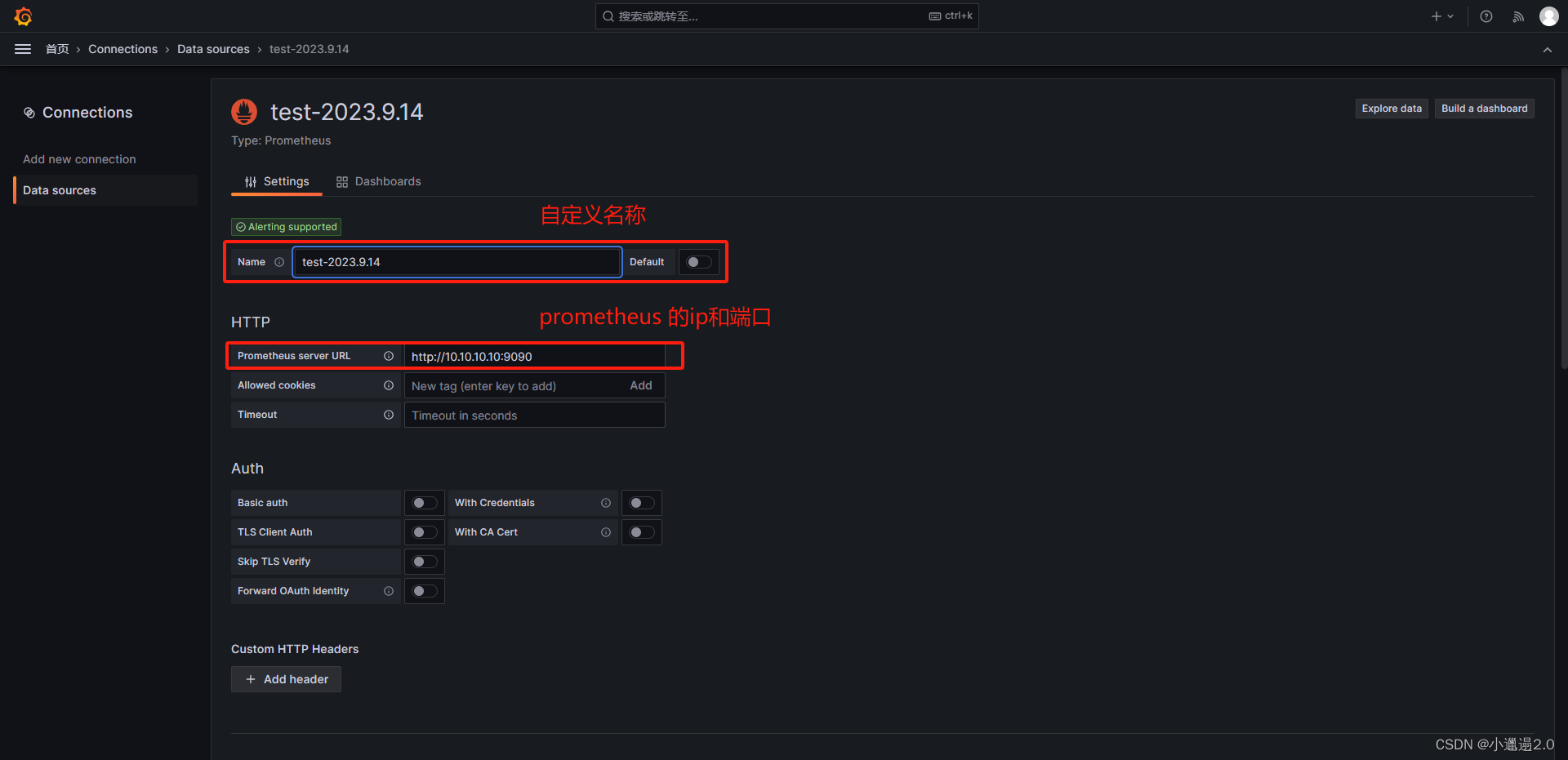Focus the Allowed cookies tag input
Viewport: 1568px width, 760px height.
[514, 385]
